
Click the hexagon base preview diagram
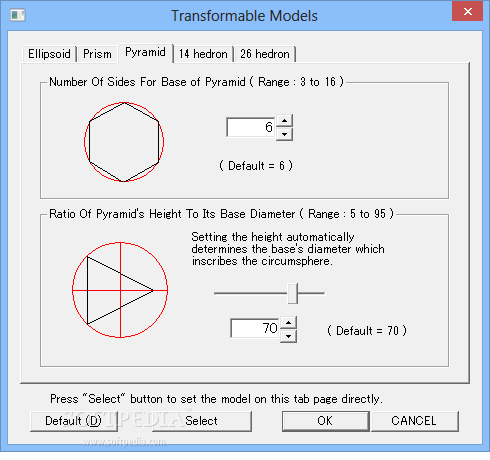(124, 142)
